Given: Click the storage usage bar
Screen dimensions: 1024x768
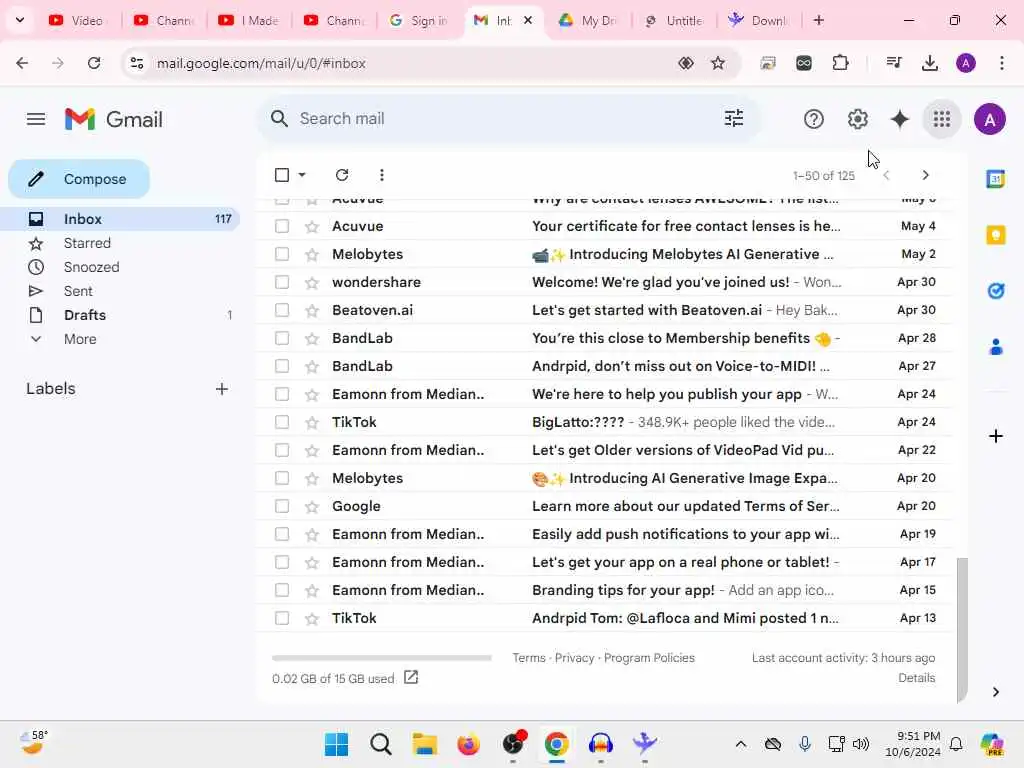Looking at the screenshot, I should click(x=381, y=658).
